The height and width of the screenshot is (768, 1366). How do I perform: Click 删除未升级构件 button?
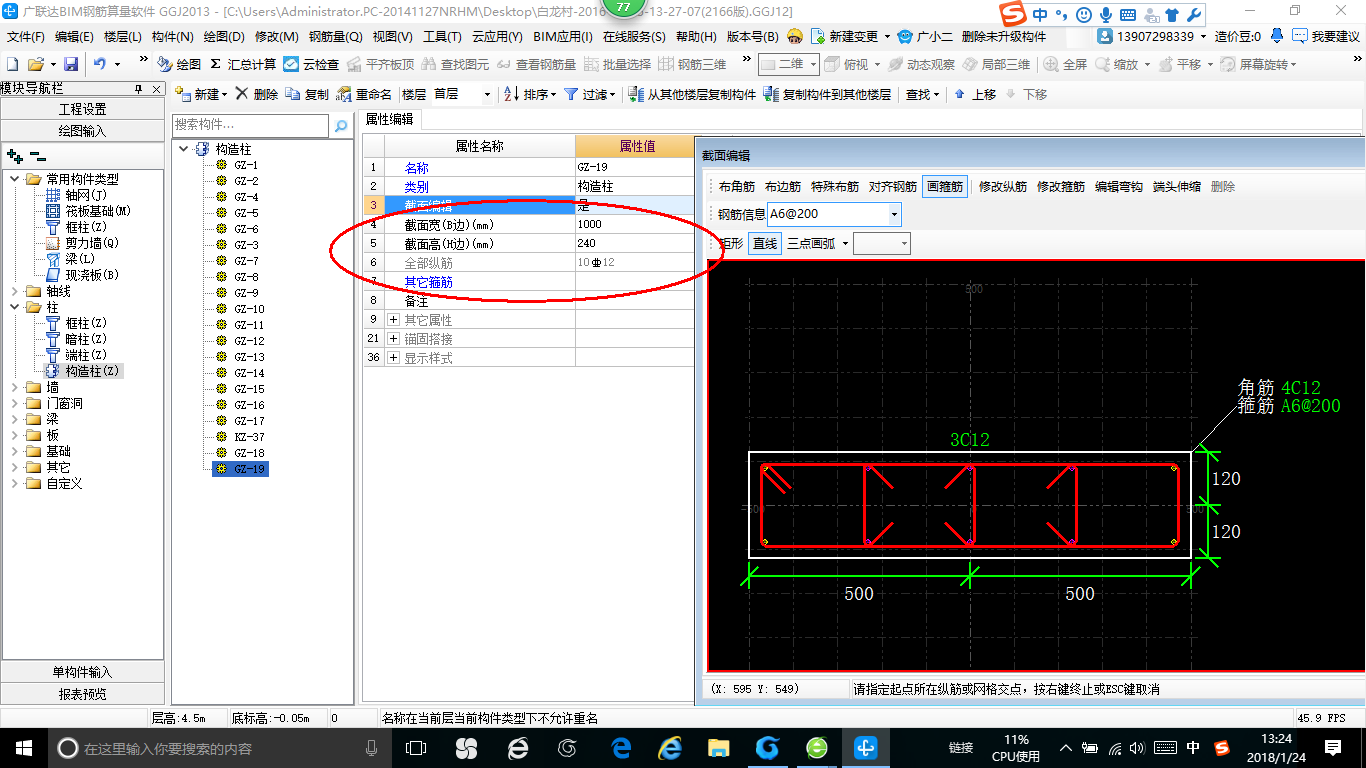pos(1004,36)
